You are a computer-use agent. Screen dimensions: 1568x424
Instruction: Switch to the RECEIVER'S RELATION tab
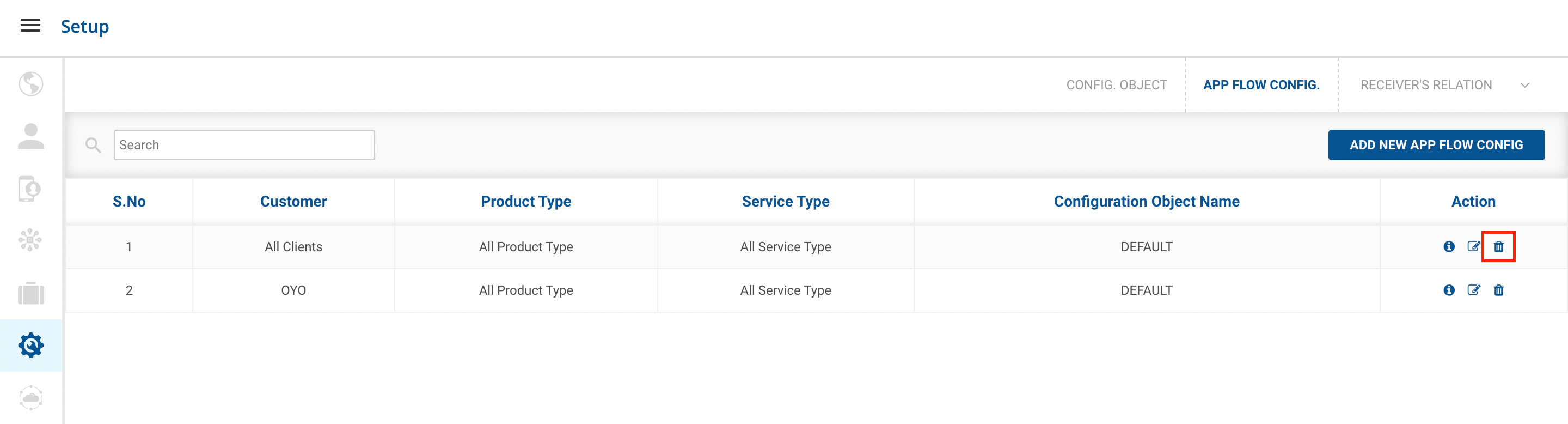click(x=1425, y=85)
